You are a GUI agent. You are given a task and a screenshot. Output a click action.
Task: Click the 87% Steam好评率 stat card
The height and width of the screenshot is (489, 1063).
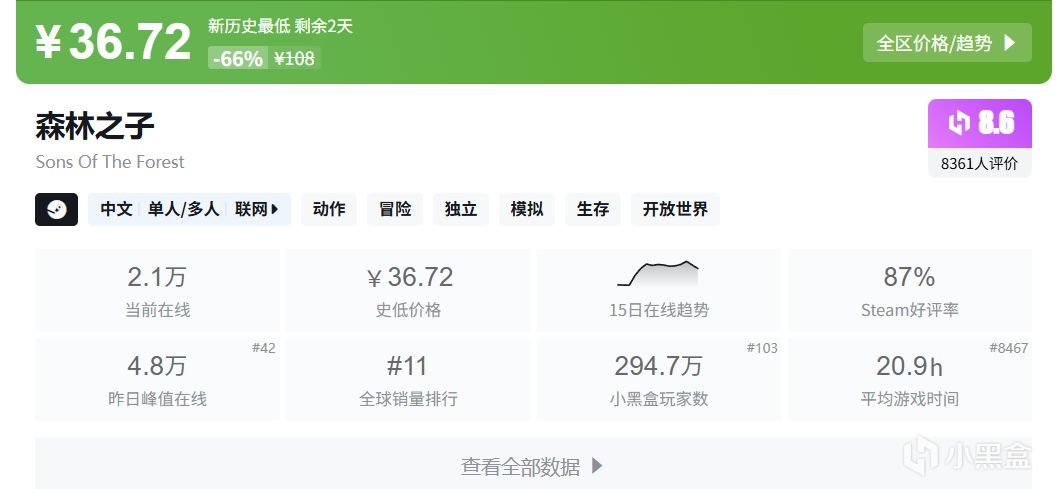(910, 290)
